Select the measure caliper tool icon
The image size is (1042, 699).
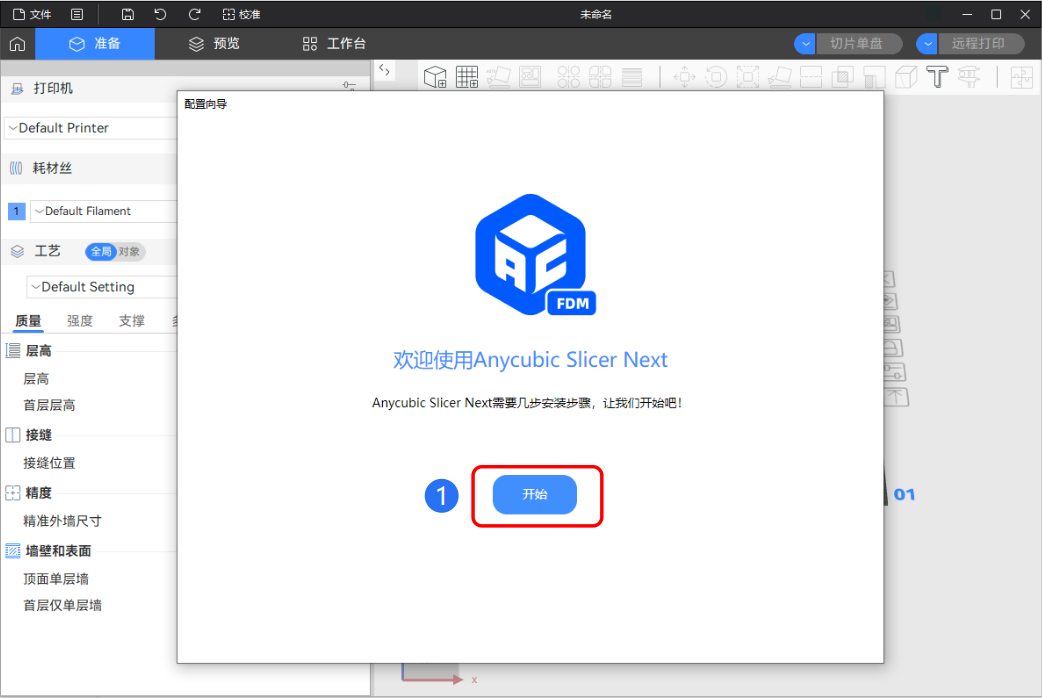click(969, 77)
